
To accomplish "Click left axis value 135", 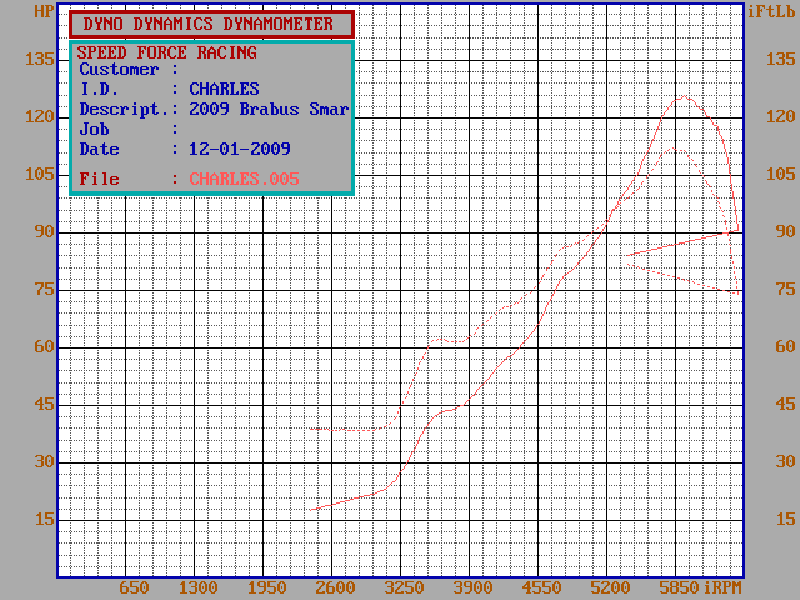I will (40, 59).
